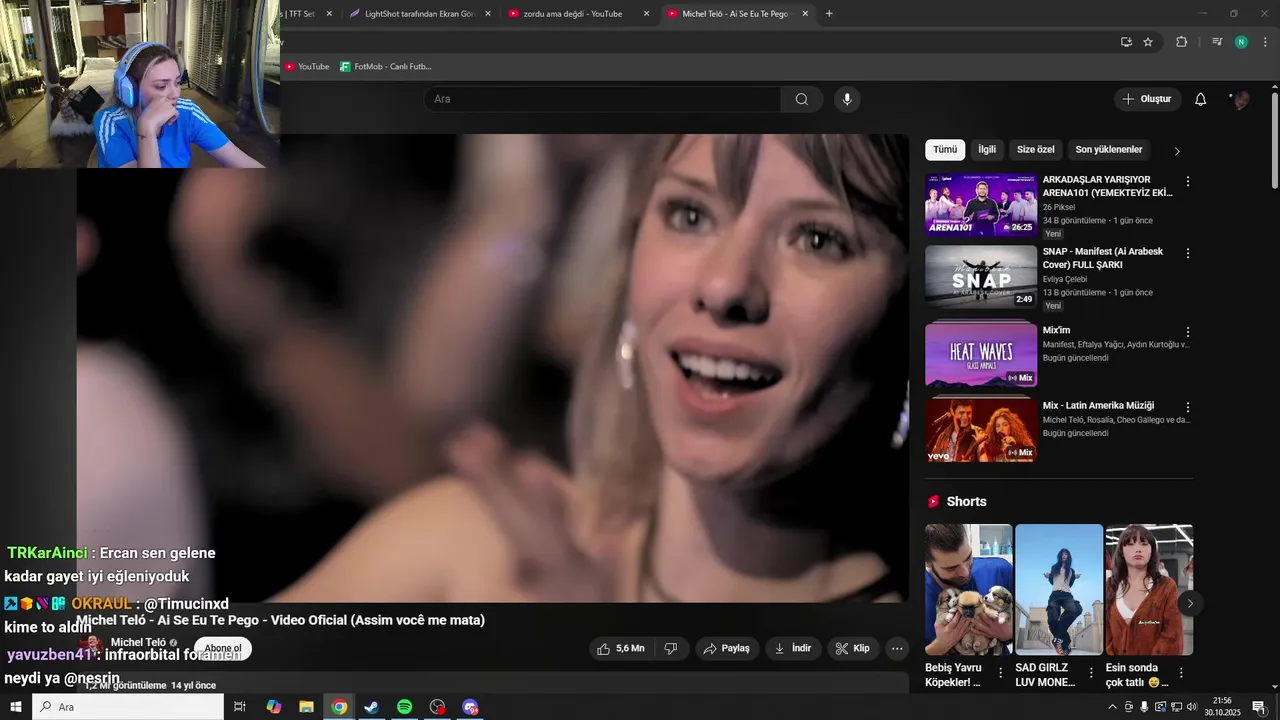Close the zordu ama değdi tab
The image size is (1280, 720).
point(646,14)
